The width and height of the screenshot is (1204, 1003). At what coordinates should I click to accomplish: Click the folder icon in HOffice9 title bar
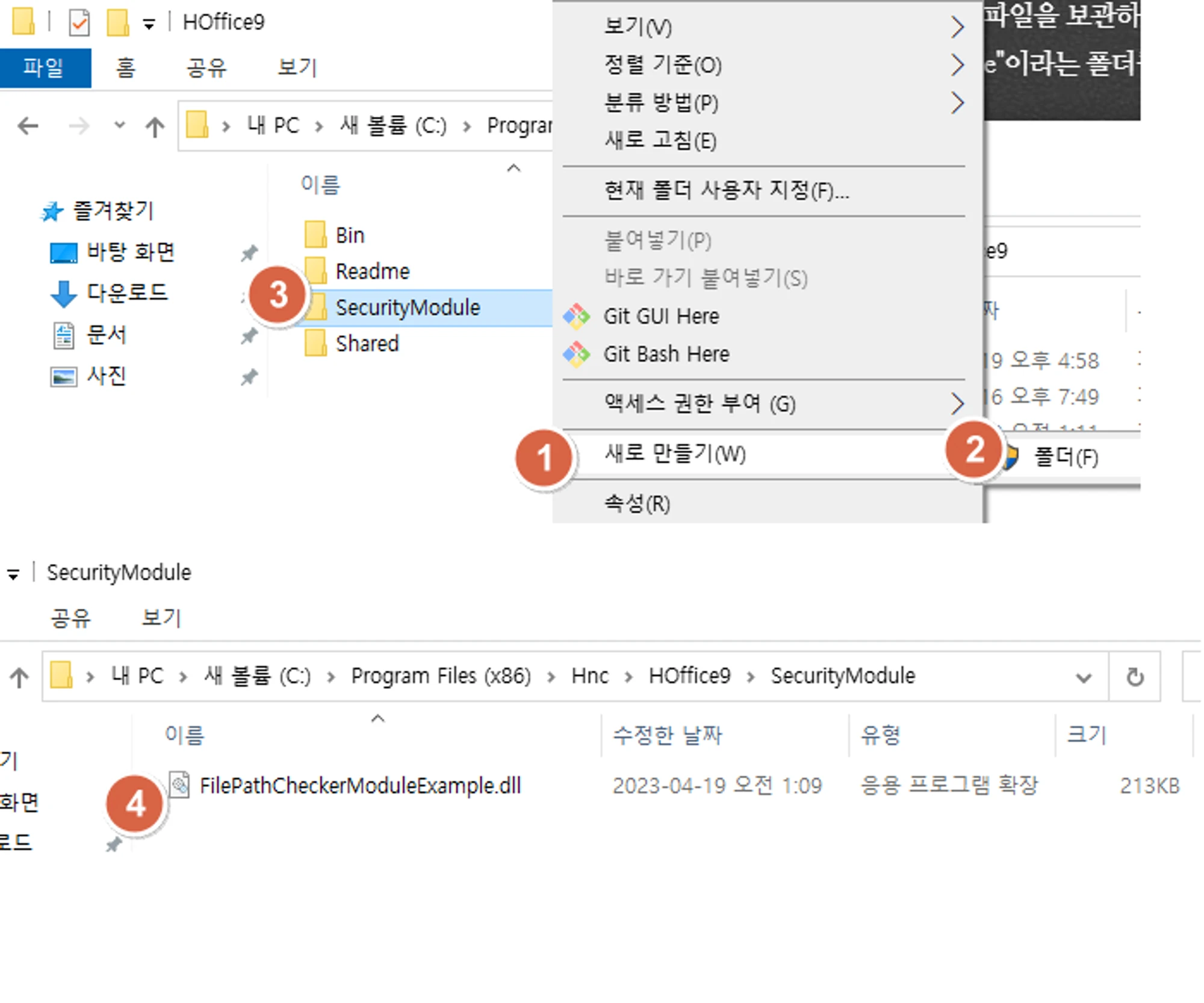[23, 21]
